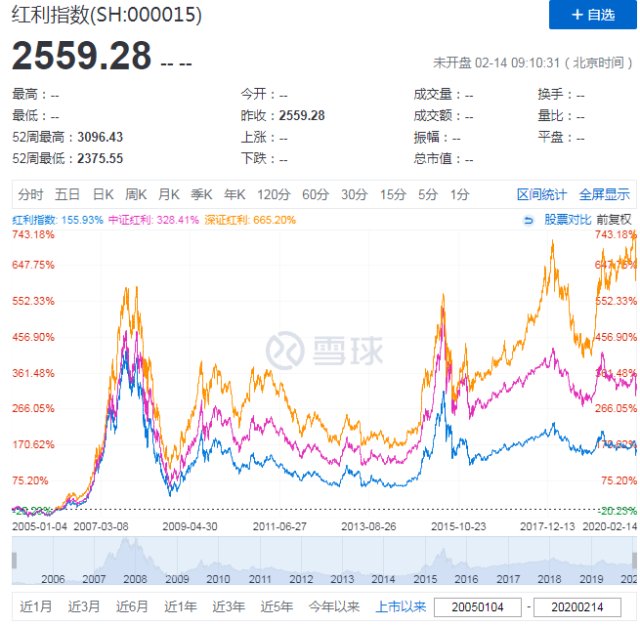640x625 pixels.
Task: Select the 季K chart tab
Action: tap(201, 194)
